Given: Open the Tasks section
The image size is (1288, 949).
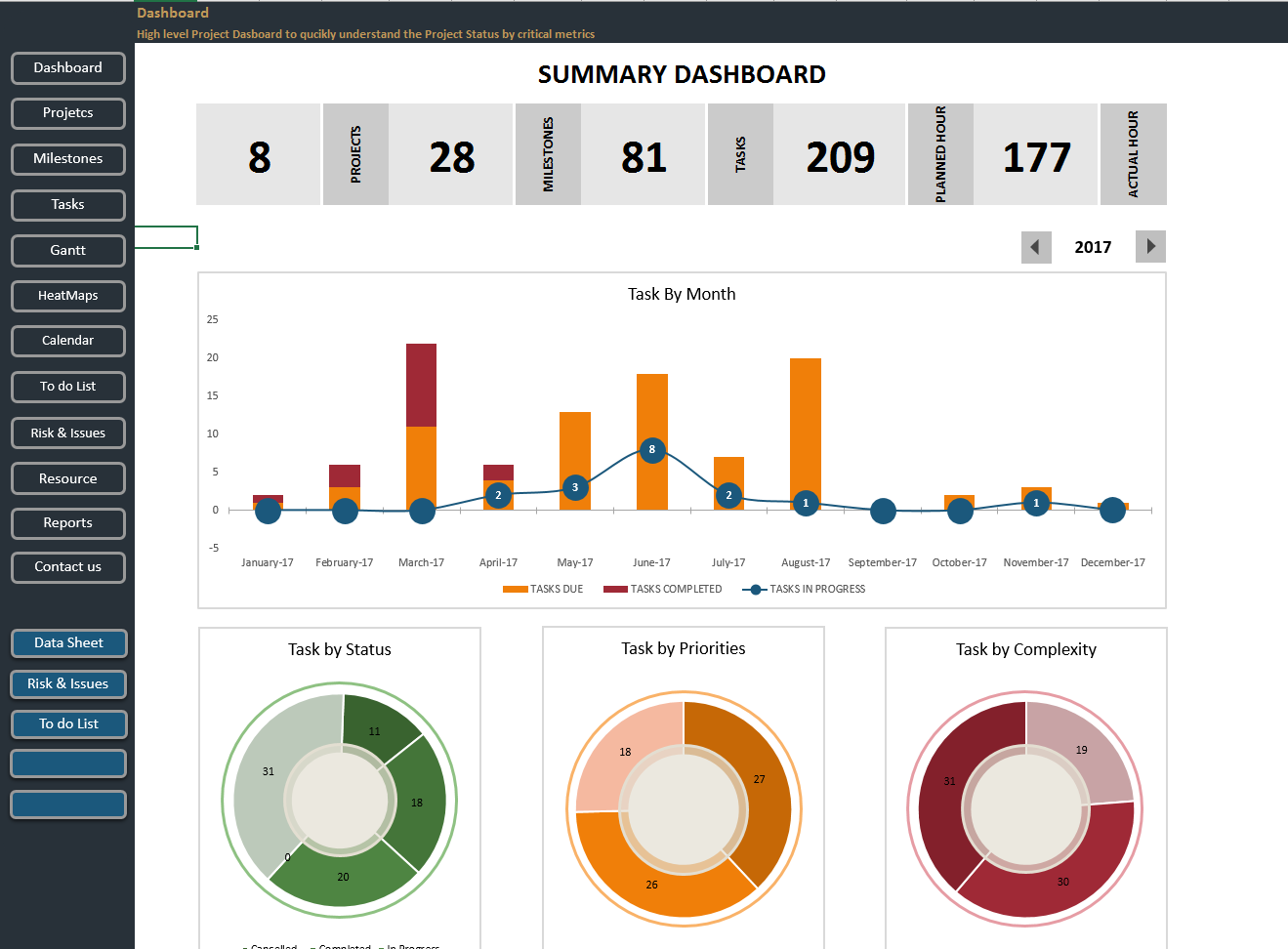Looking at the screenshot, I should [67, 204].
